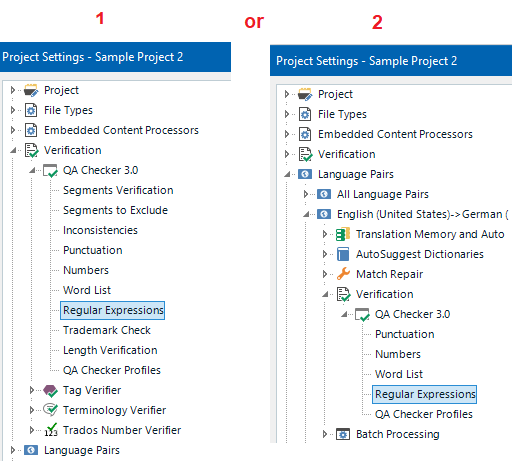This screenshot has height=466, width=513.
Task: Click Match Repair label
Action: click(x=390, y=274)
